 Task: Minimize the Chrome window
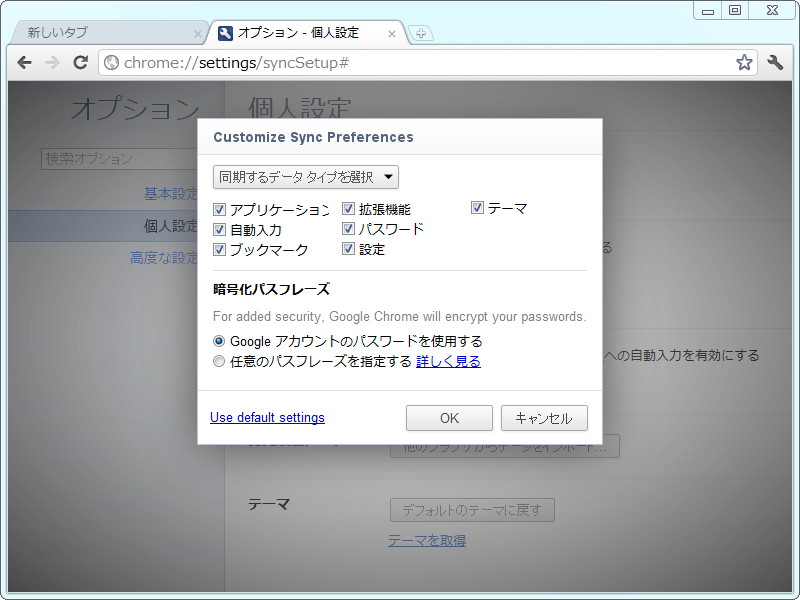708,11
